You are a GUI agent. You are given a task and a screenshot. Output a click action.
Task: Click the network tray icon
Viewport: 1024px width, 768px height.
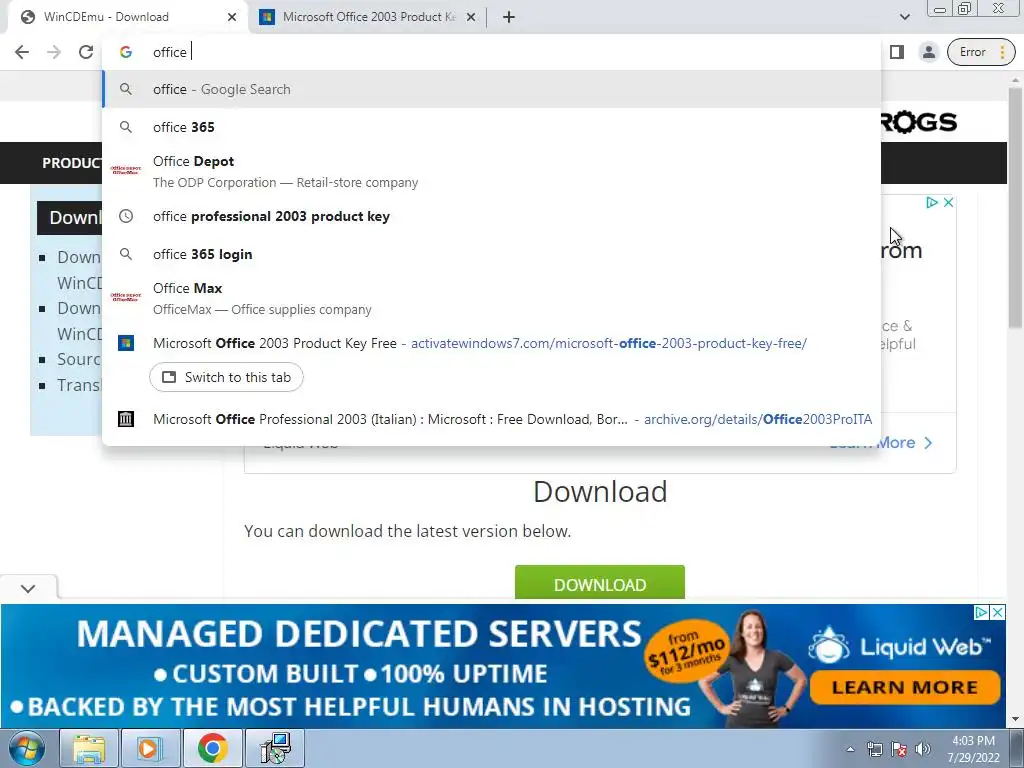[874, 749]
